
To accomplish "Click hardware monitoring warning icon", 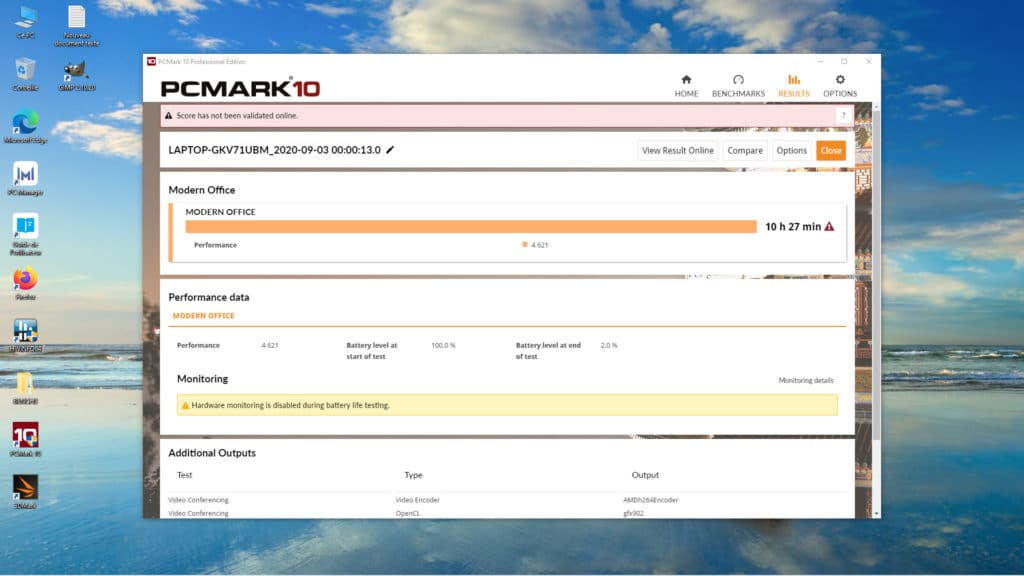I will coord(185,406).
